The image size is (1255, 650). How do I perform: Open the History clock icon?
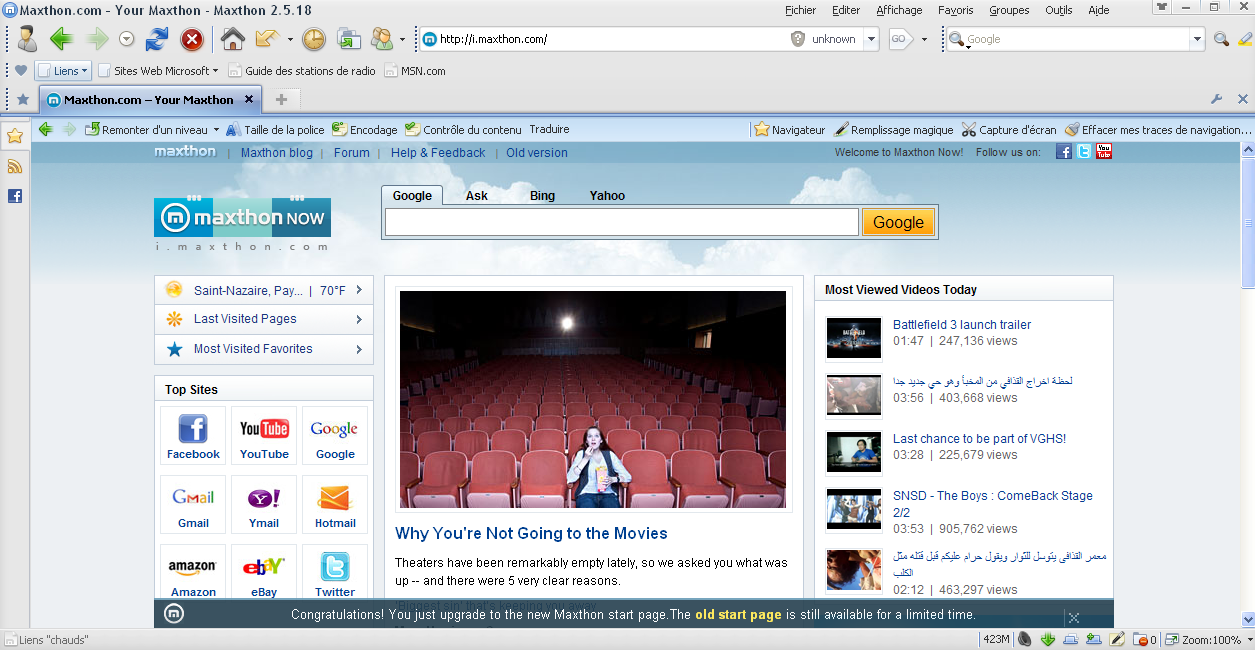tap(314, 39)
